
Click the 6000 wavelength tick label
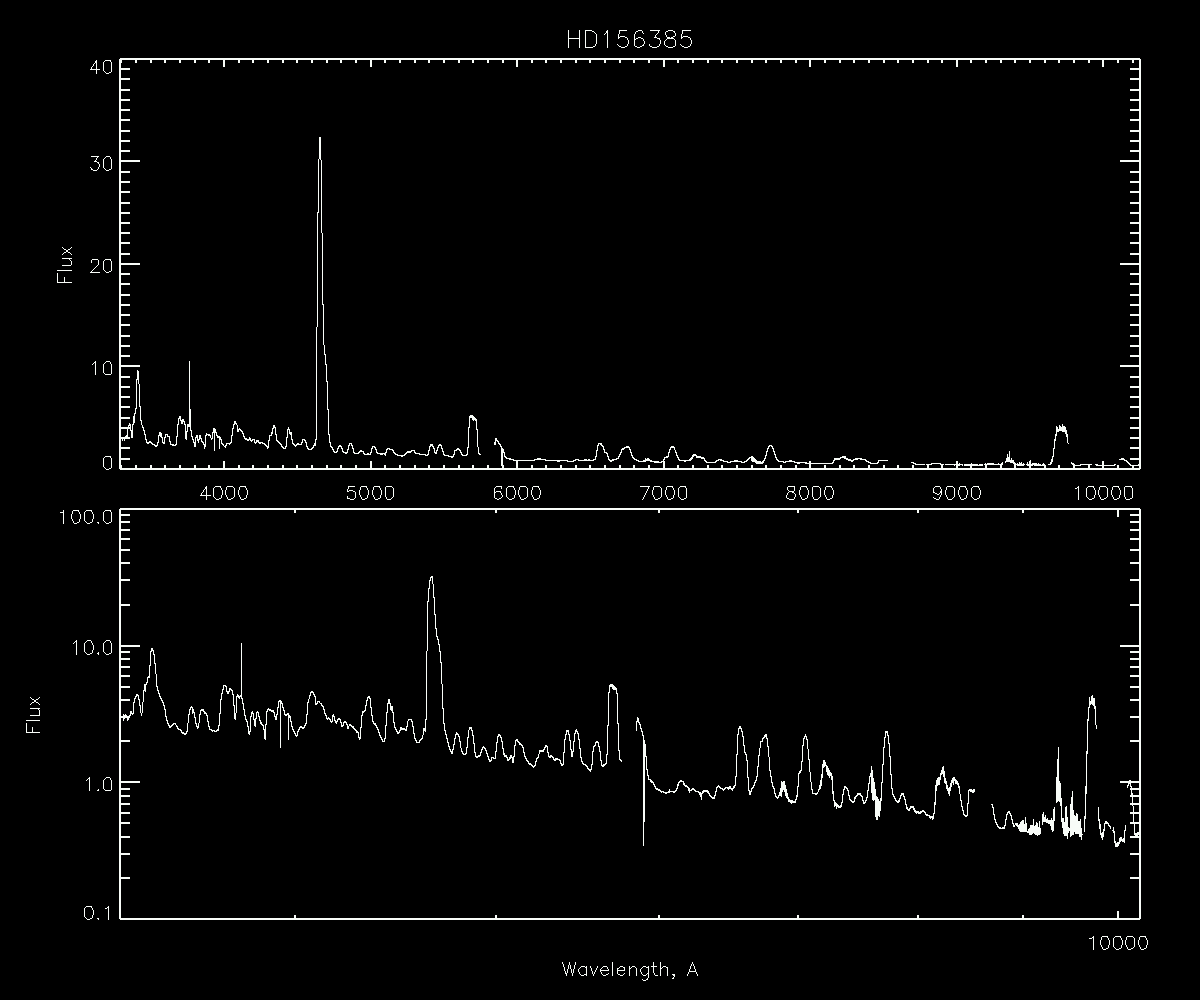pos(517,492)
